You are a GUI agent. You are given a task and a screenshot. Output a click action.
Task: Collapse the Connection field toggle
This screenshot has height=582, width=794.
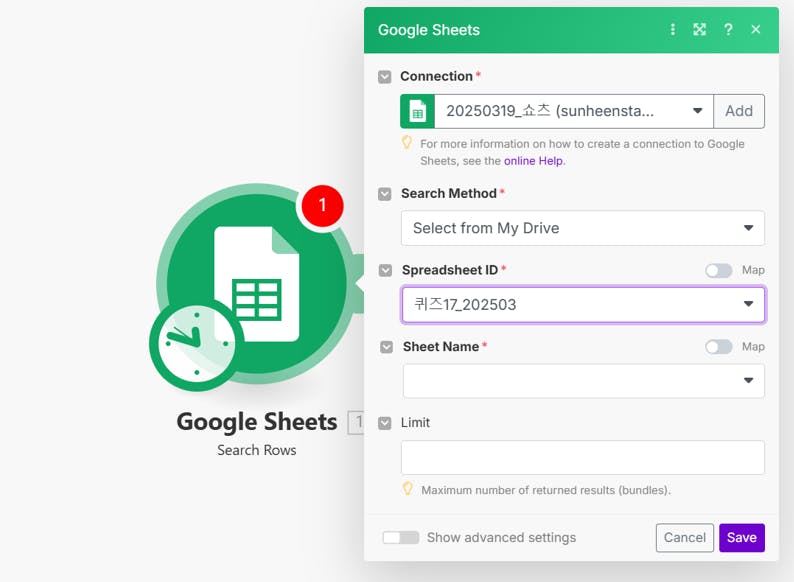[384, 76]
